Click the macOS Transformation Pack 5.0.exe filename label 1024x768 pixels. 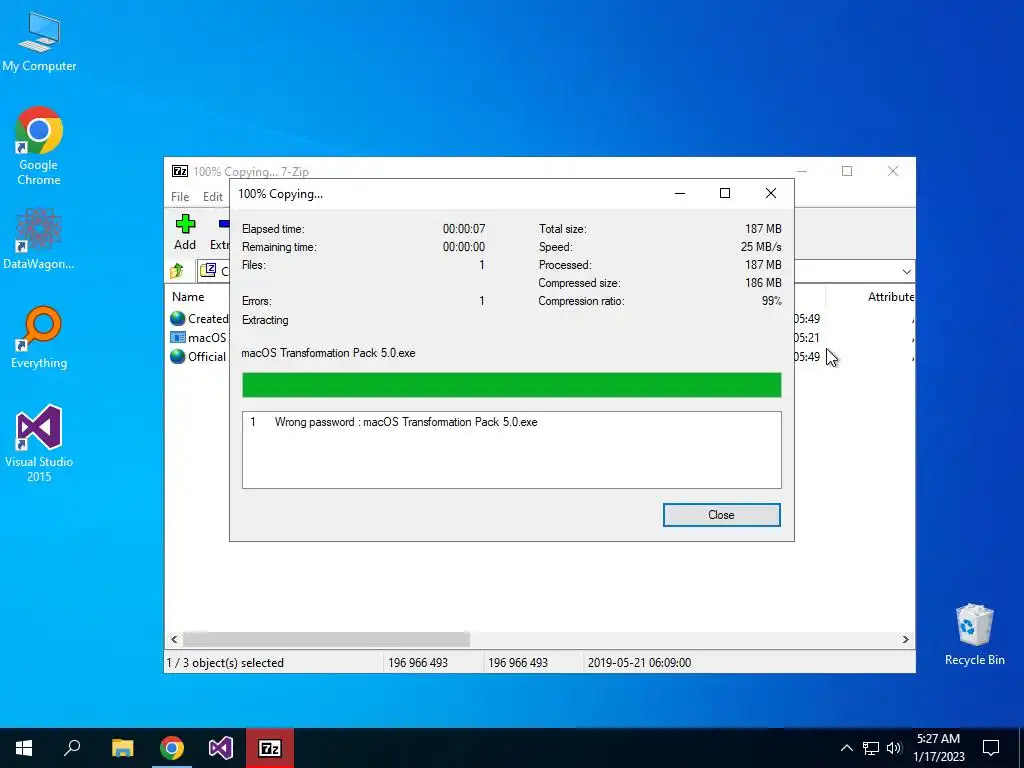tap(328, 353)
